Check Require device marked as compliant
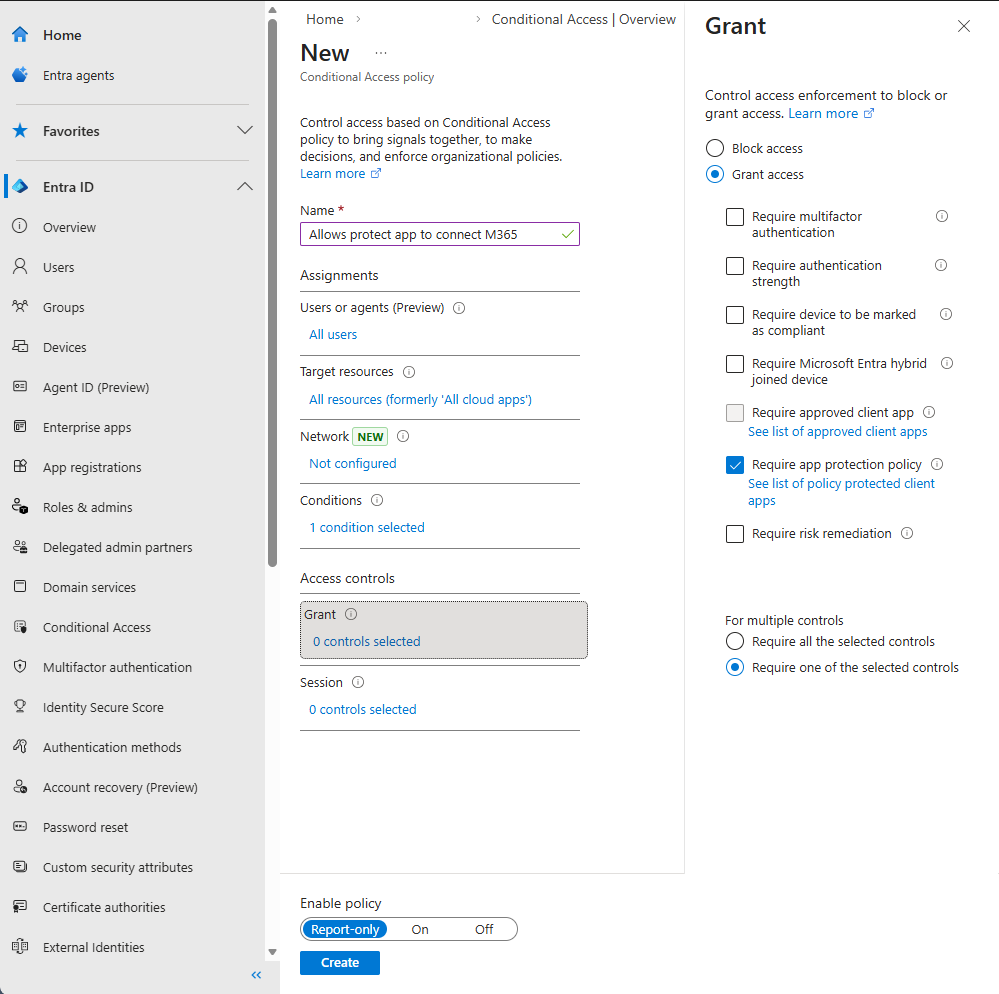The image size is (999, 994). [735, 315]
